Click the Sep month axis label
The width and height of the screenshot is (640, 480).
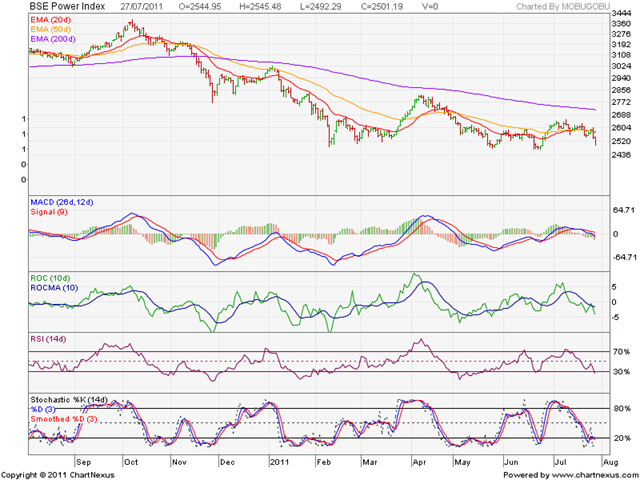click(83, 462)
